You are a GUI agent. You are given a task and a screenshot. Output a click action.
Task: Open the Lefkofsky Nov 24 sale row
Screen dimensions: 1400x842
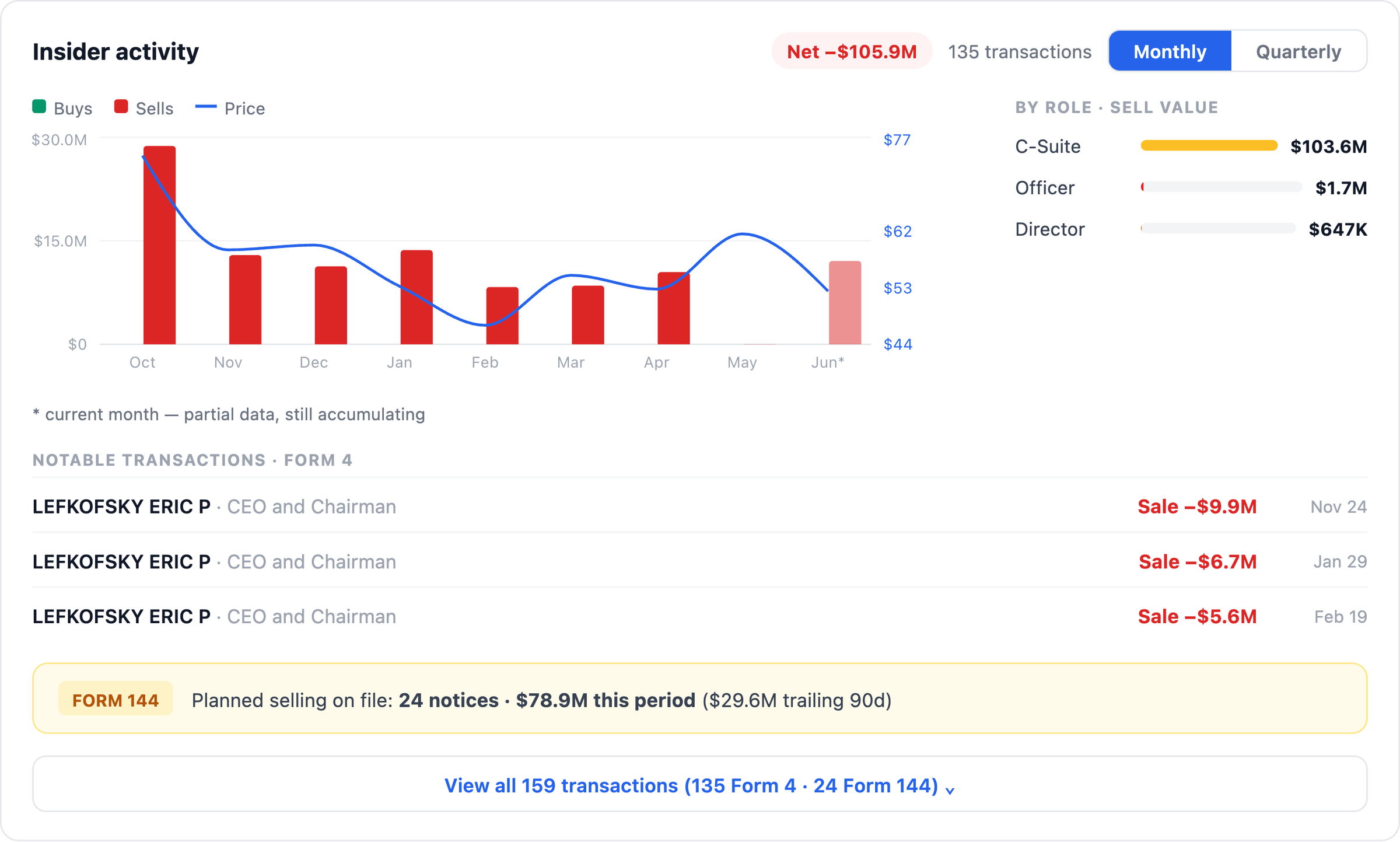click(x=699, y=506)
